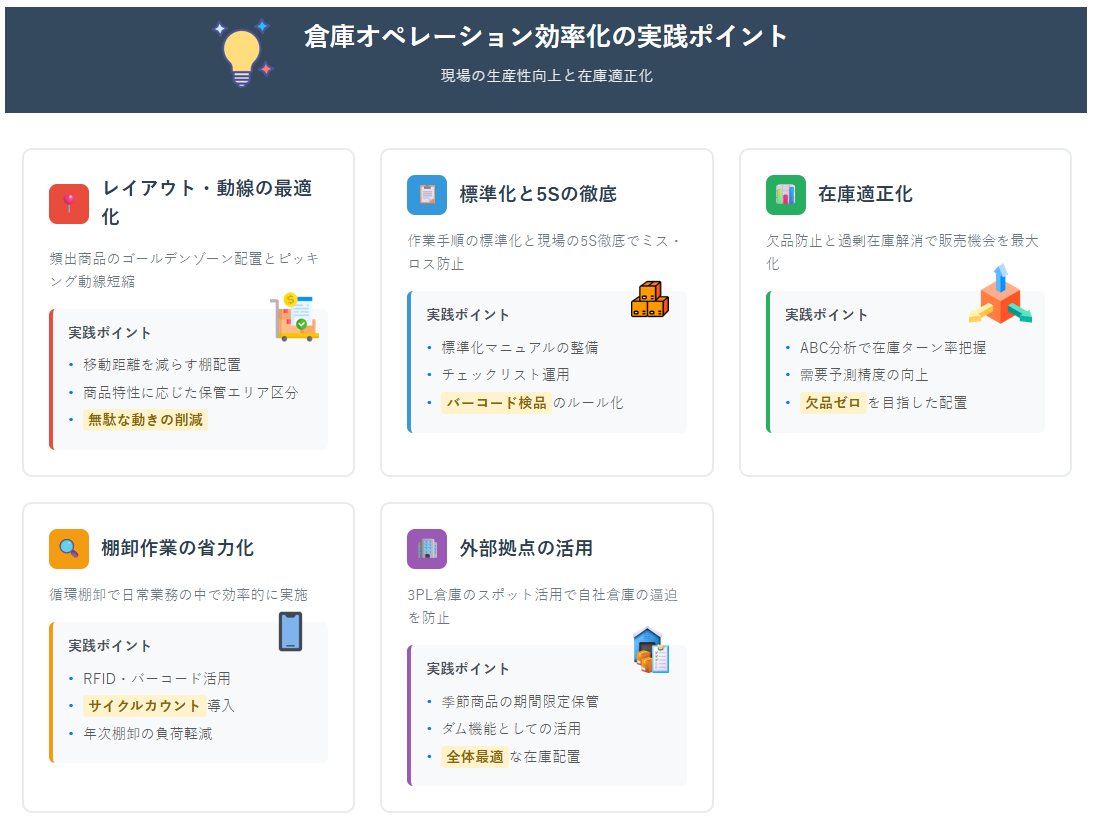The width and height of the screenshot is (1094, 823).
Task: Select the heading 標準化と5Sの徹底
Action: tap(538, 195)
